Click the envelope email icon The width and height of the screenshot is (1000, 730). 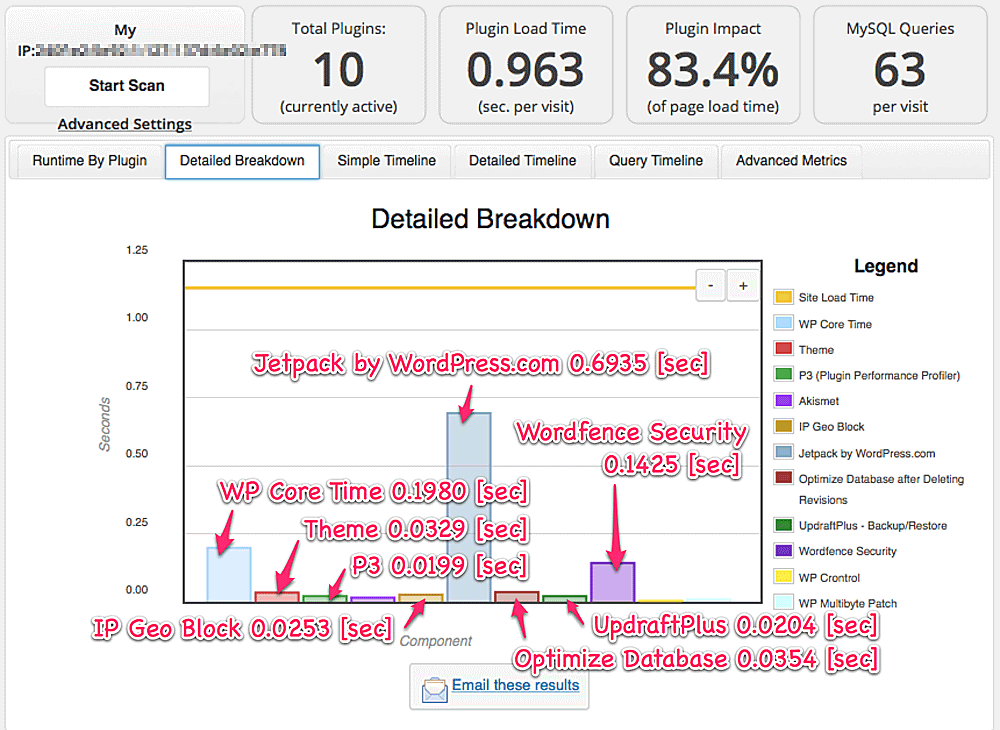[434, 689]
